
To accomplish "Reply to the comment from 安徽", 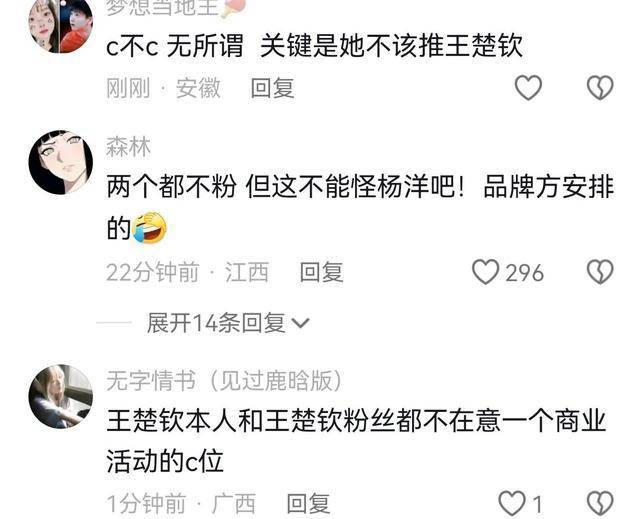I will 272,88.
